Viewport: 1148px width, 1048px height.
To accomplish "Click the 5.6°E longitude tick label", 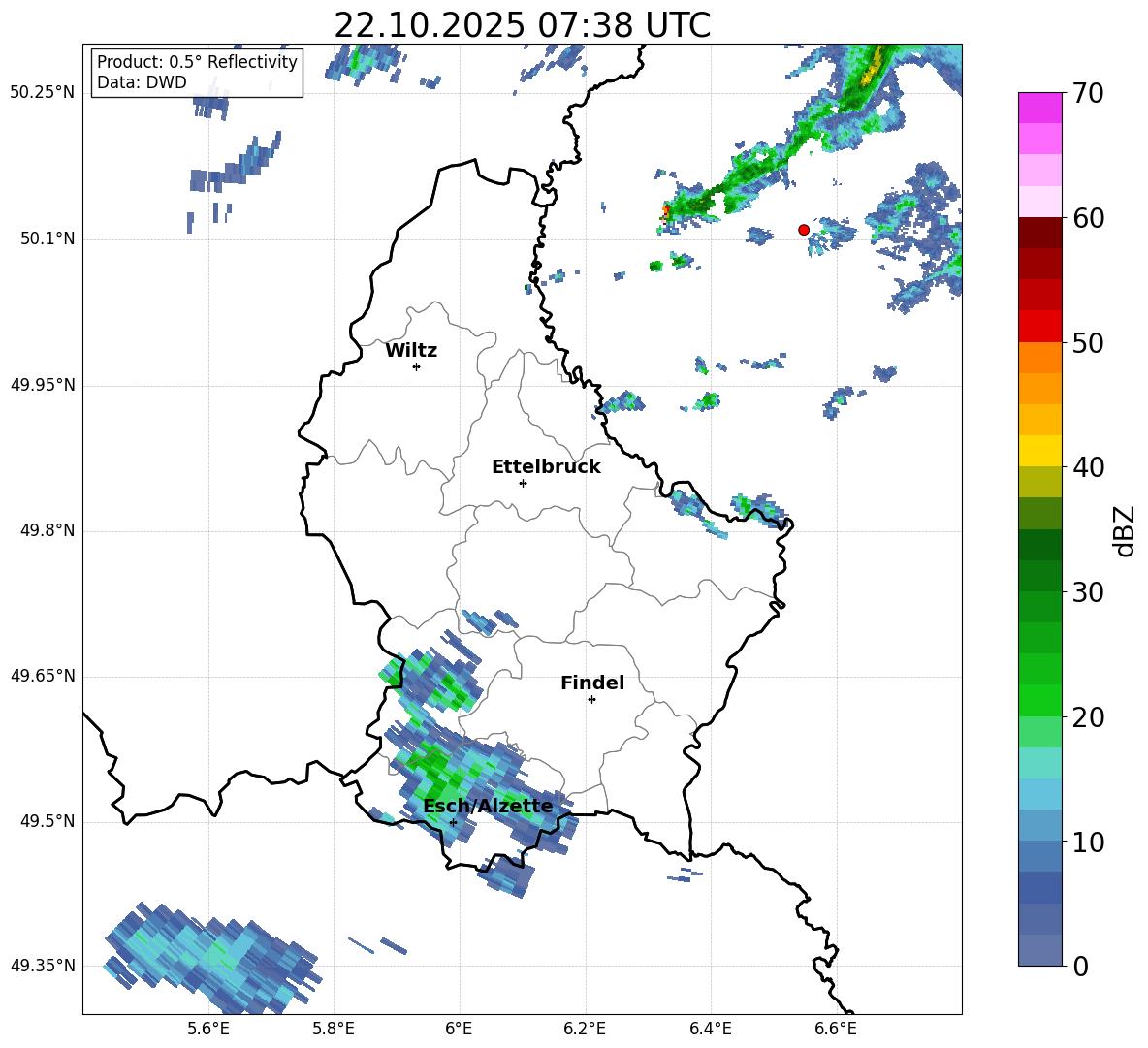I will point(208,1030).
